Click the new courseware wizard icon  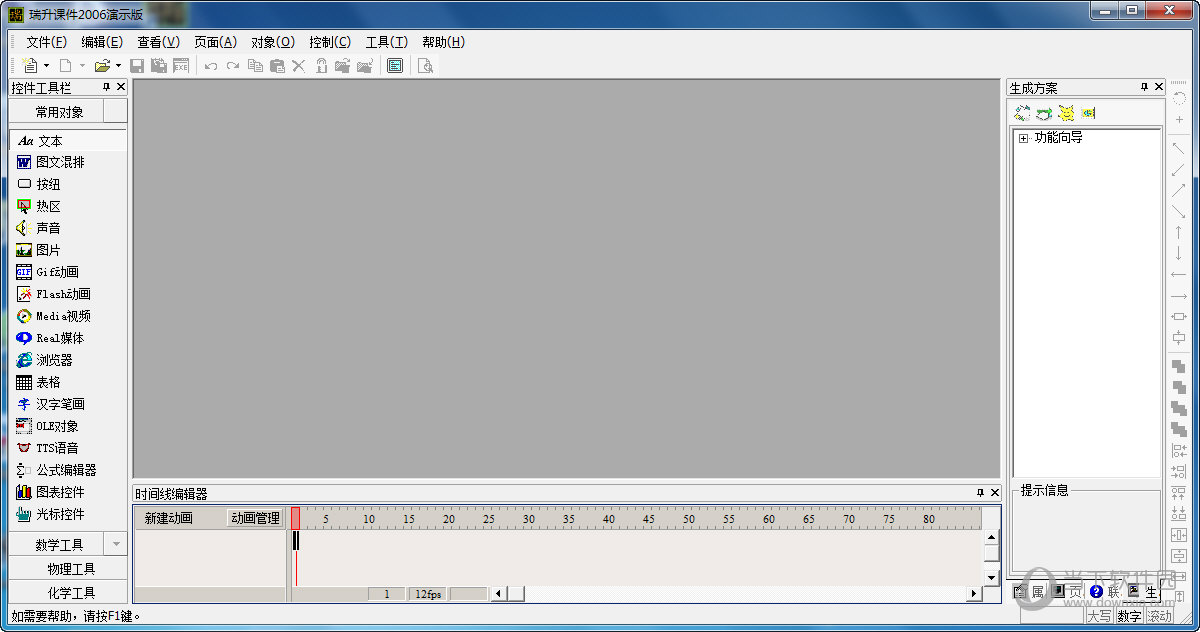[30, 66]
